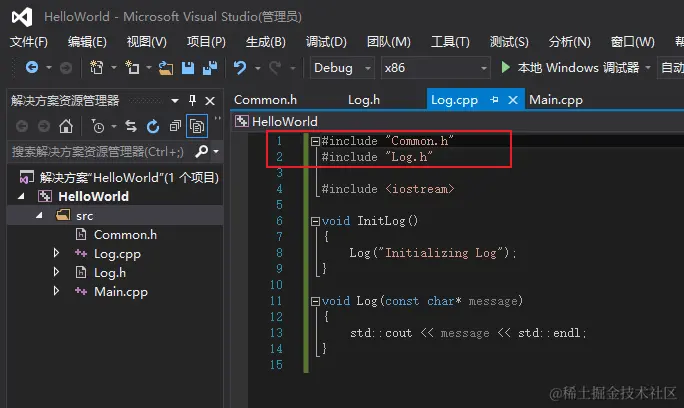Open the 窗口(W) menu
This screenshot has width=684, height=408.
[x=633, y=42]
